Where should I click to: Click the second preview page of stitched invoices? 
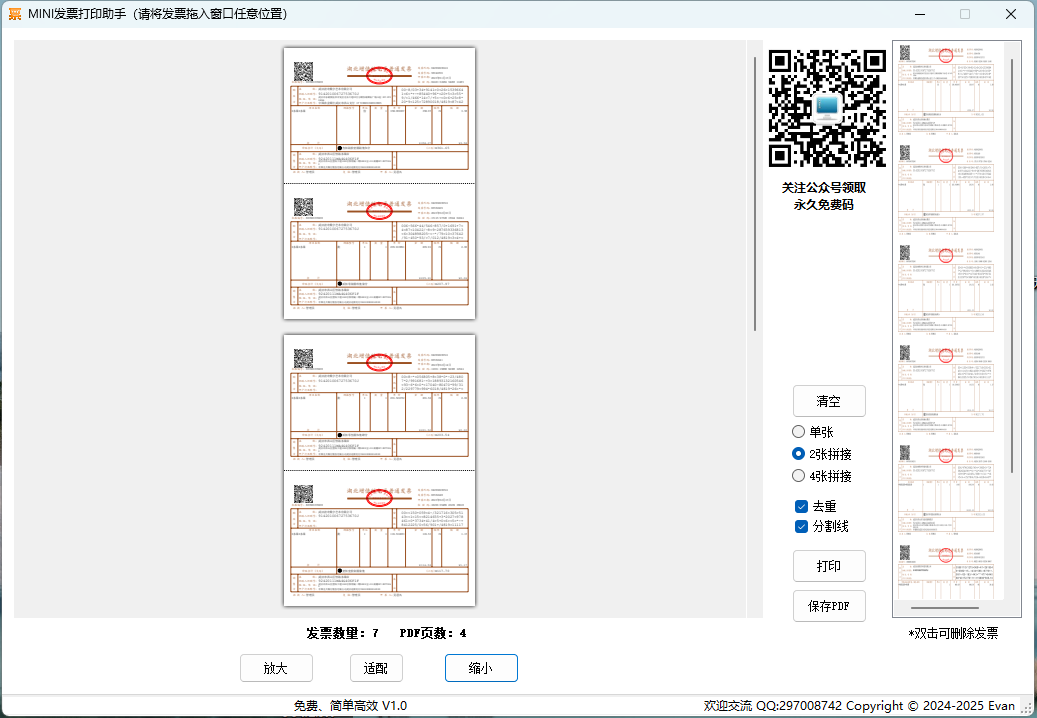point(379,468)
